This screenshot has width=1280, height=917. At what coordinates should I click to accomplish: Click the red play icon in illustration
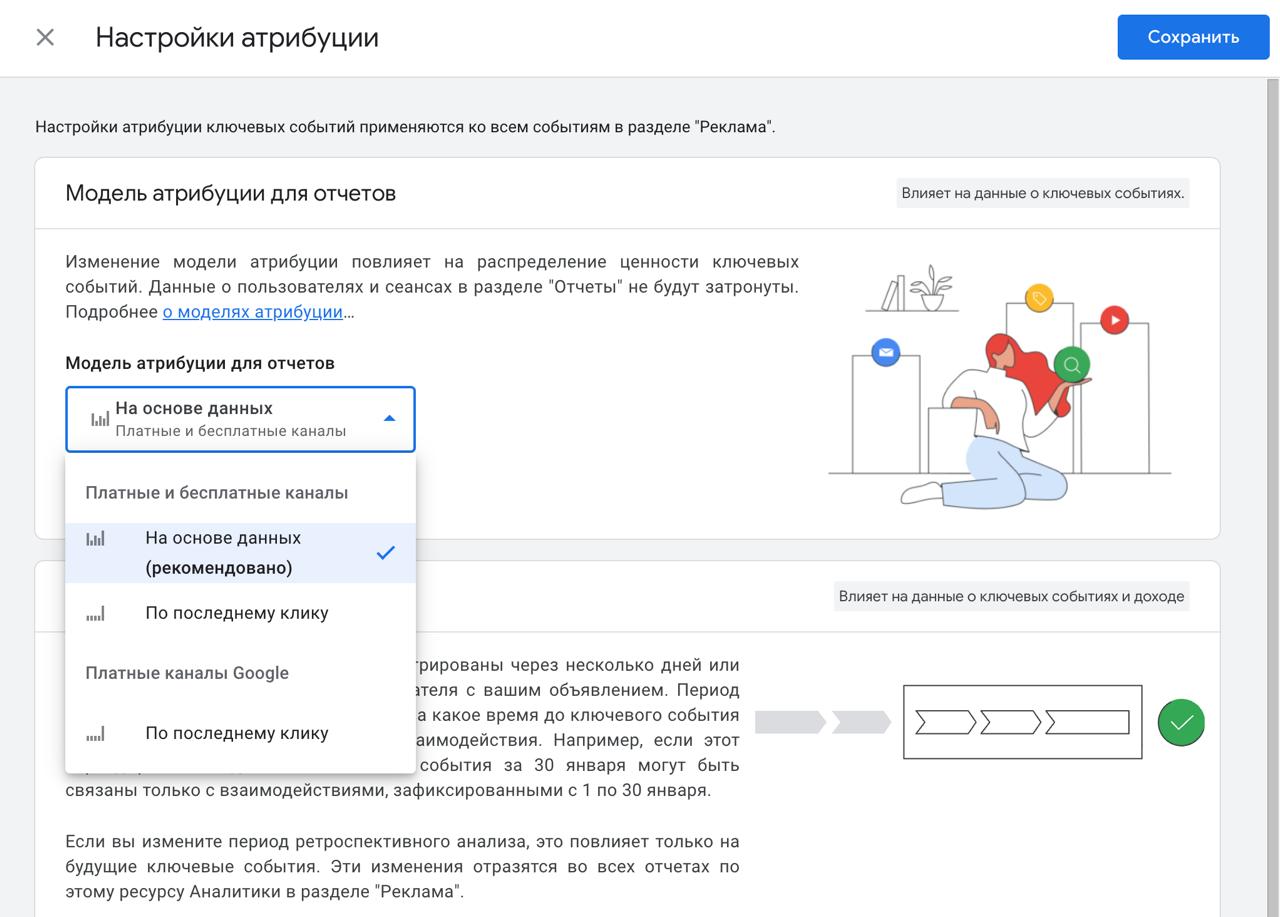pyautogui.click(x=1114, y=320)
